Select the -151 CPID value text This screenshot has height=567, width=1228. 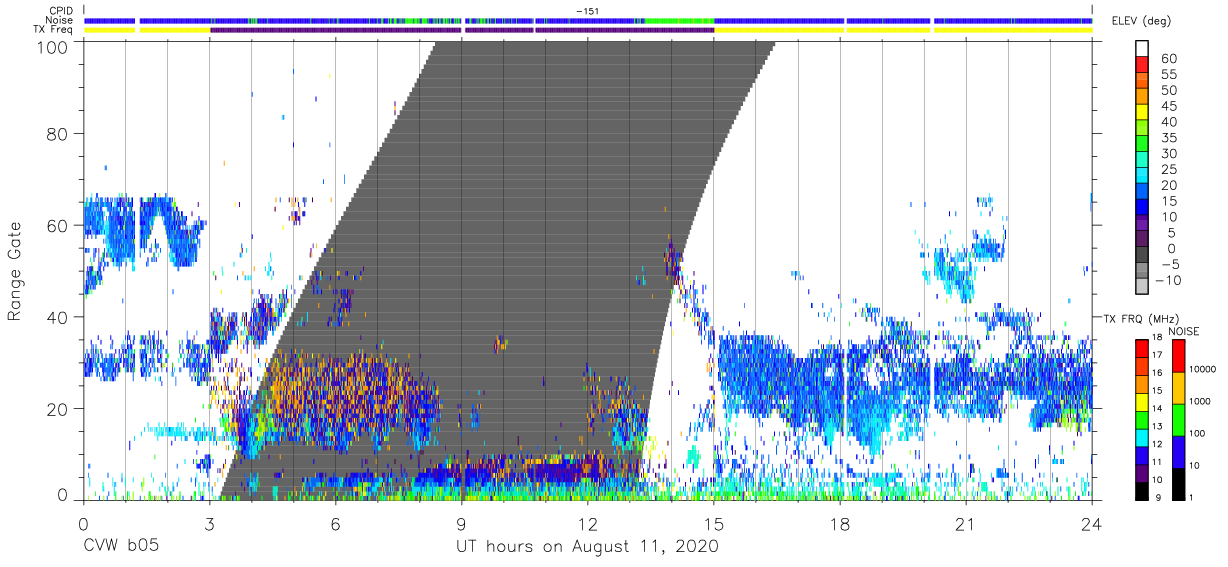click(587, 10)
